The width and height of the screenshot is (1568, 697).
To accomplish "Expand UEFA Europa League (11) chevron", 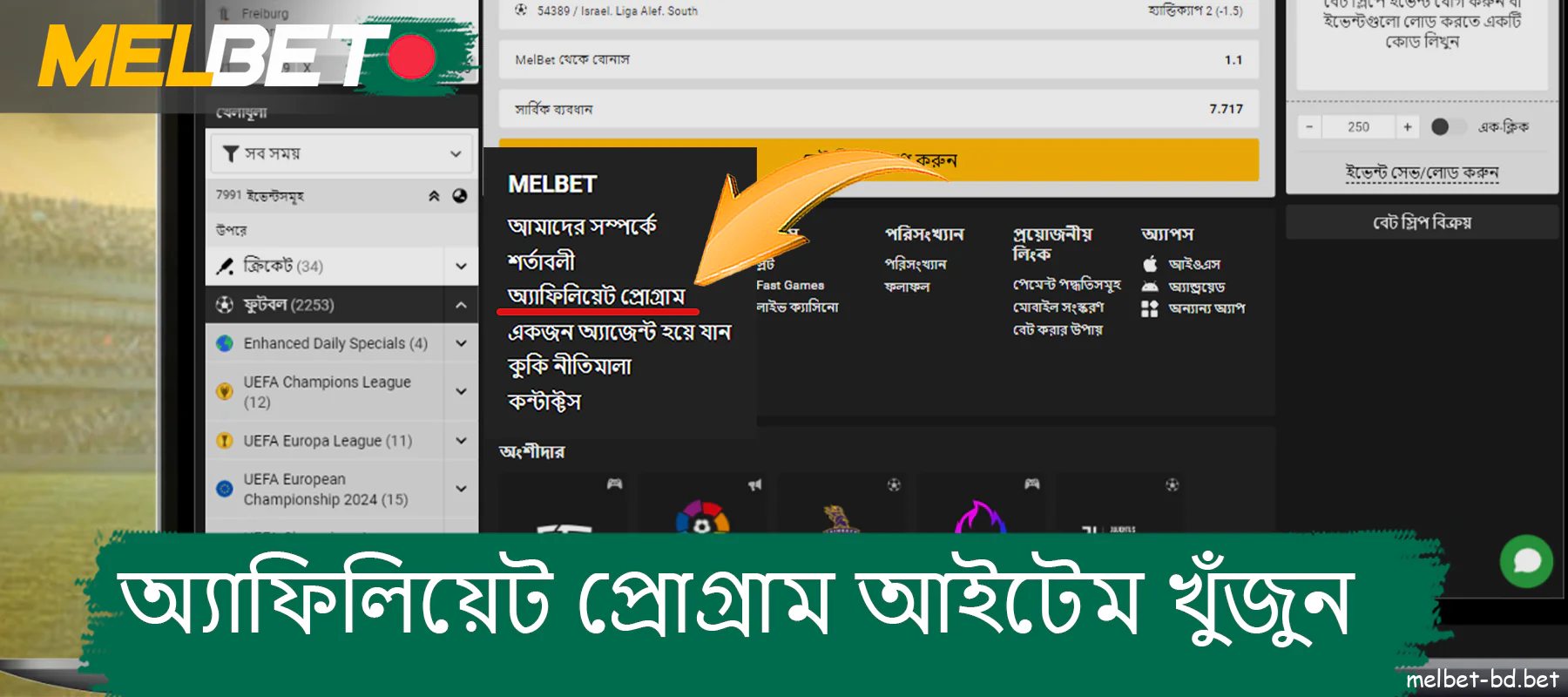I will click(461, 441).
